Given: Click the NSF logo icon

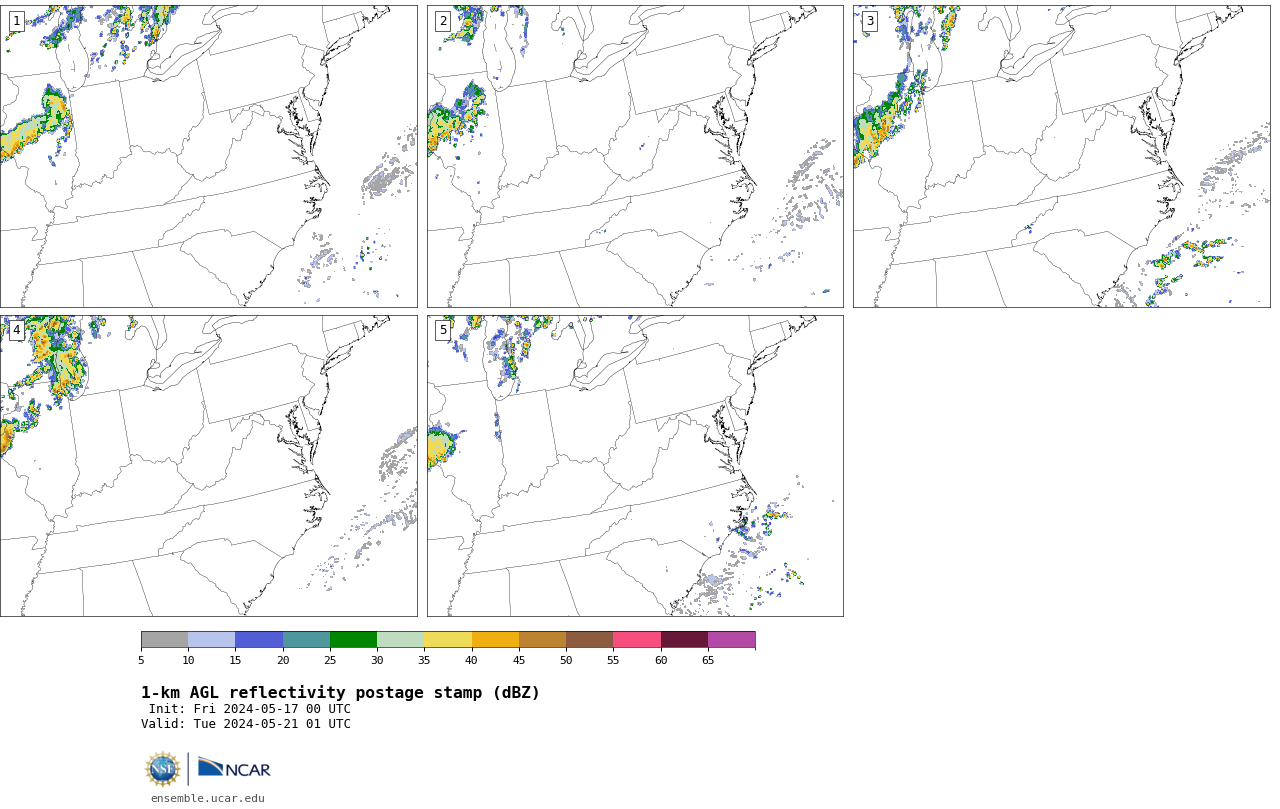Looking at the screenshot, I should click(x=163, y=769).
